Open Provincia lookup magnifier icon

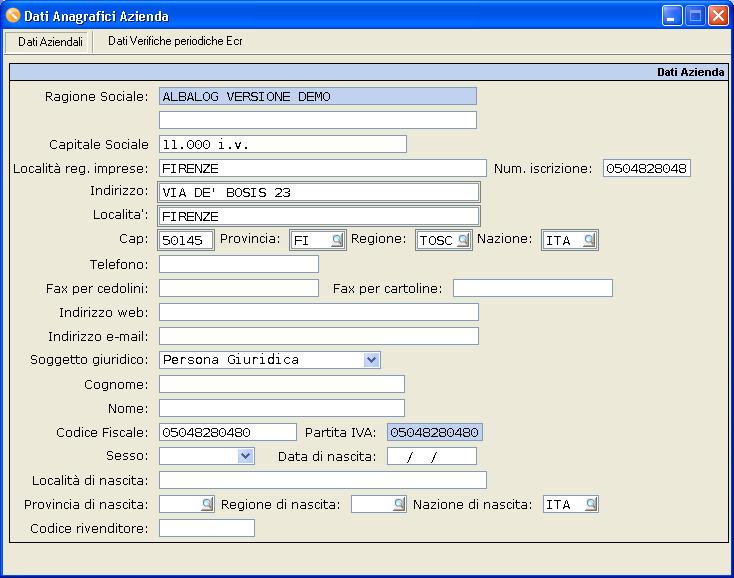(337, 241)
